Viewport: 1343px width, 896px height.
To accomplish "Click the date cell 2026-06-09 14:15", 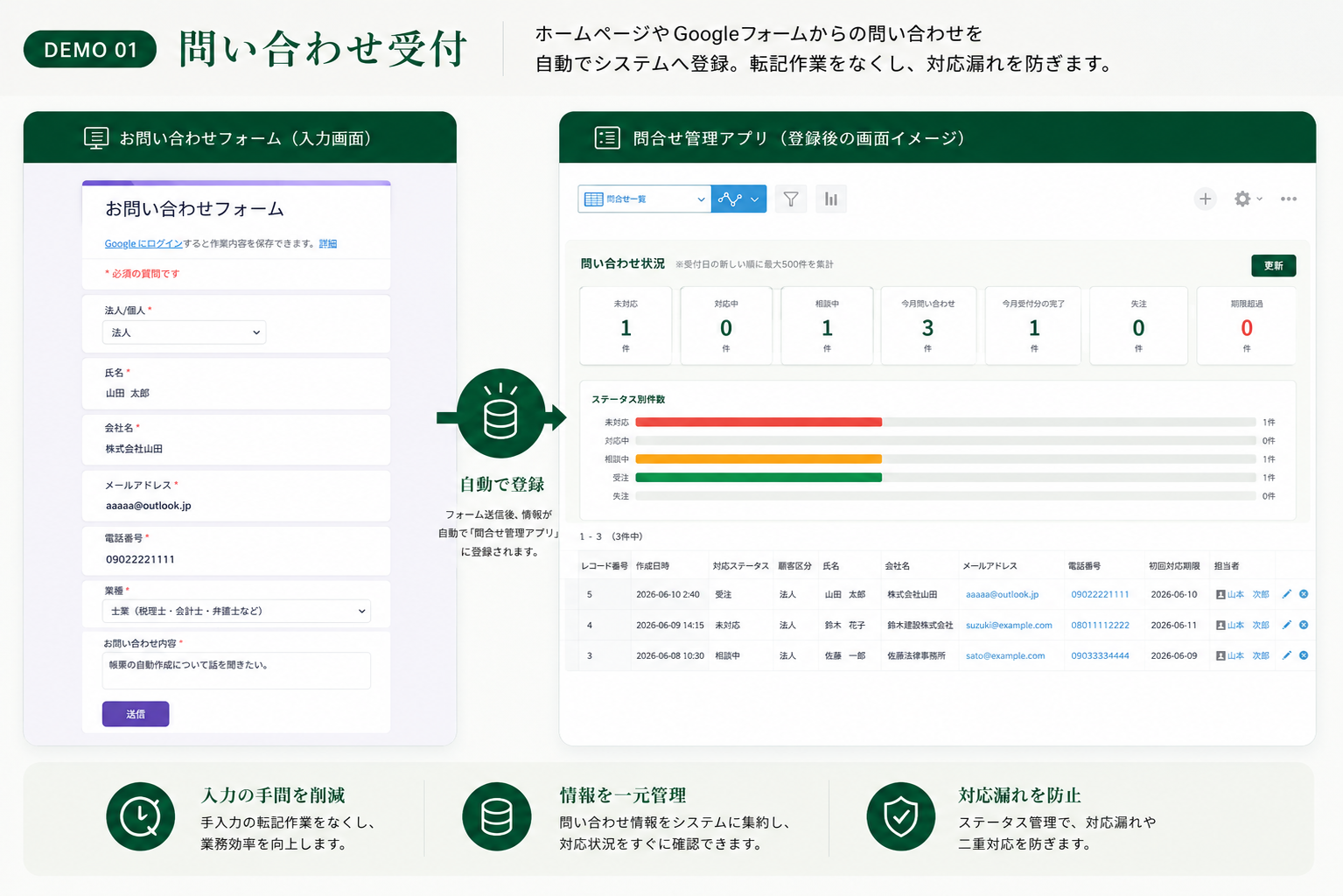I will 670,625.
